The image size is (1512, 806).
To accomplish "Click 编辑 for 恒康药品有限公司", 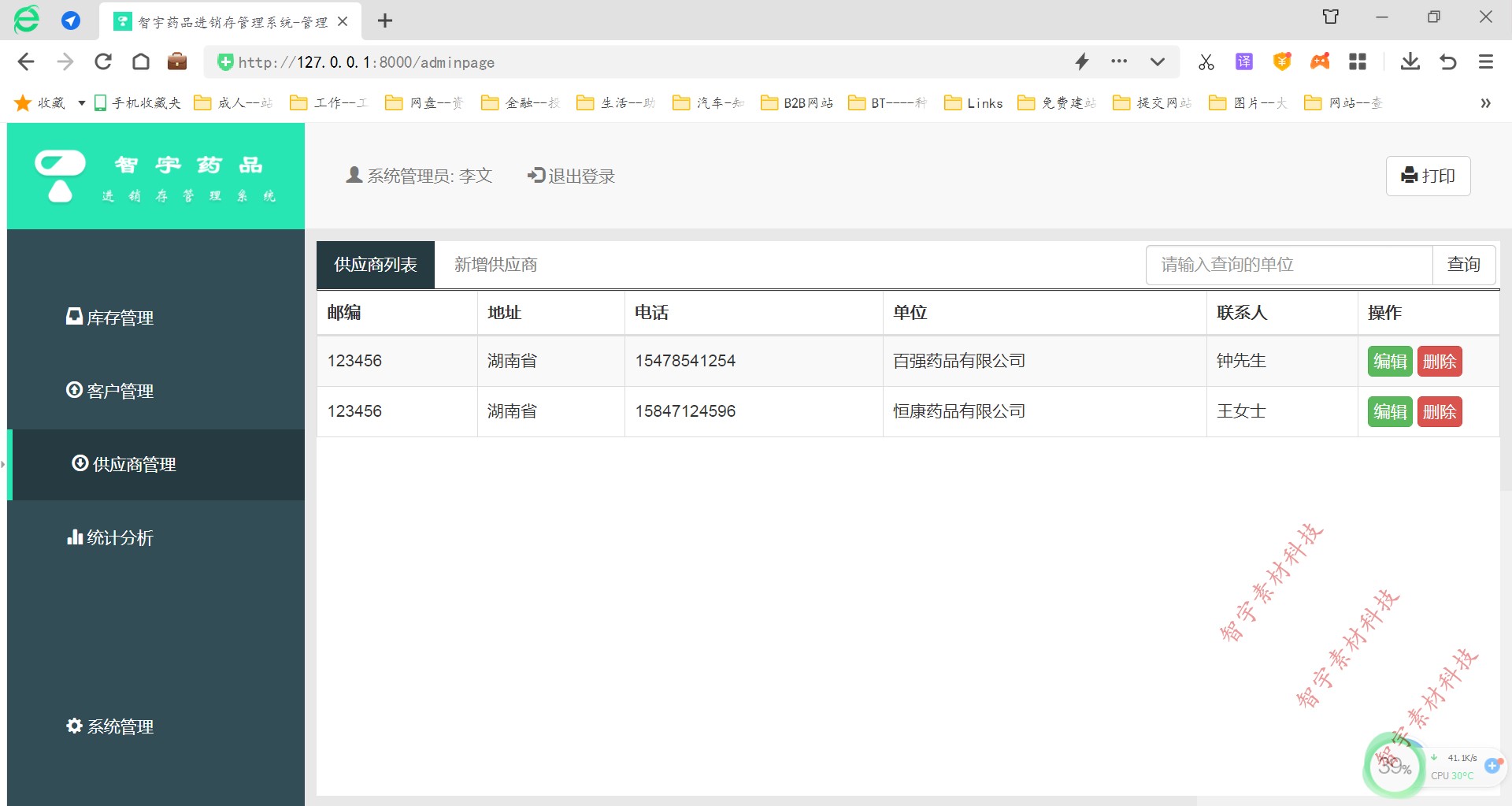I will point(1390,411).
